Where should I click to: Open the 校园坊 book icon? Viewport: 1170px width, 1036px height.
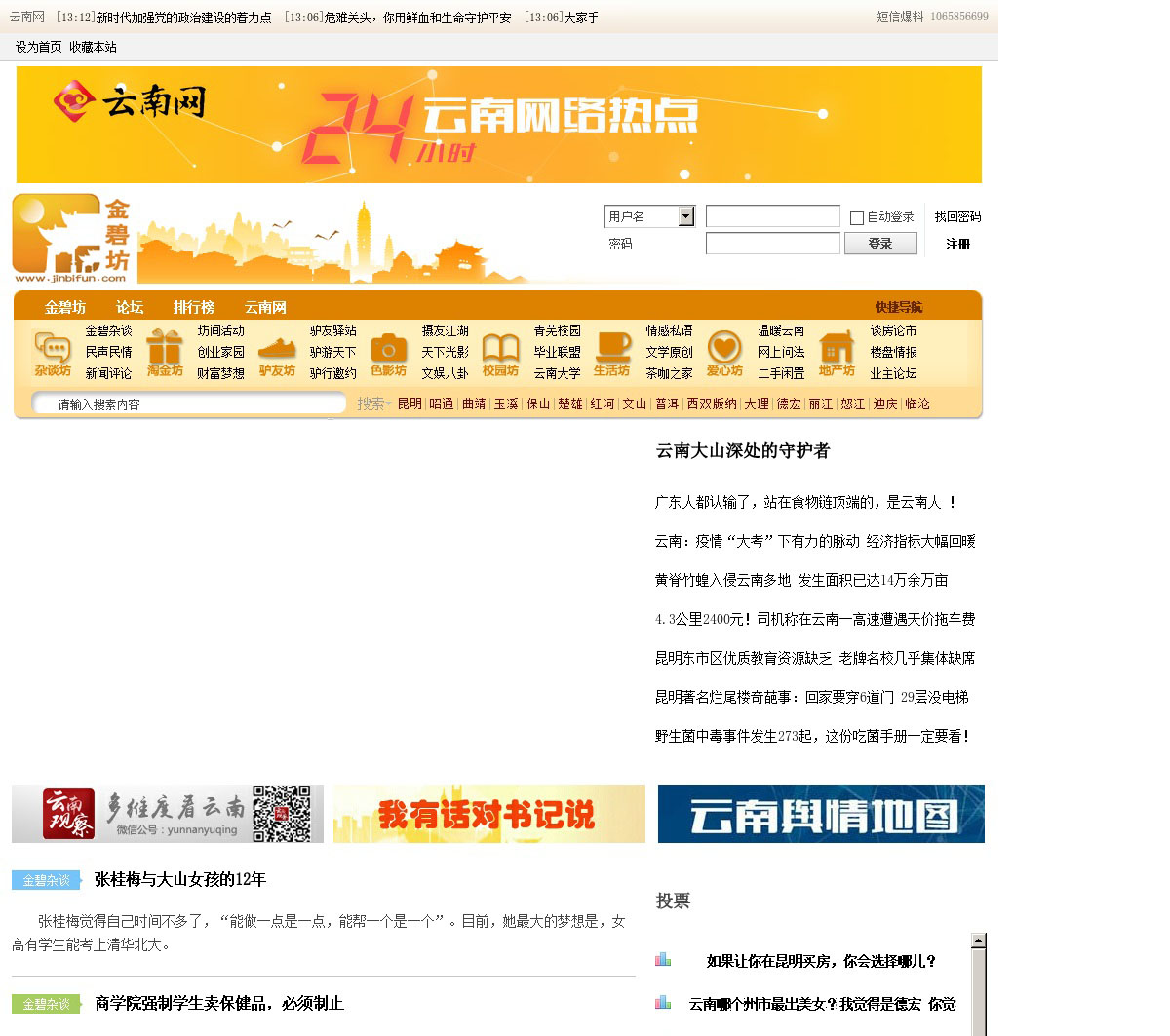[500, 353]
